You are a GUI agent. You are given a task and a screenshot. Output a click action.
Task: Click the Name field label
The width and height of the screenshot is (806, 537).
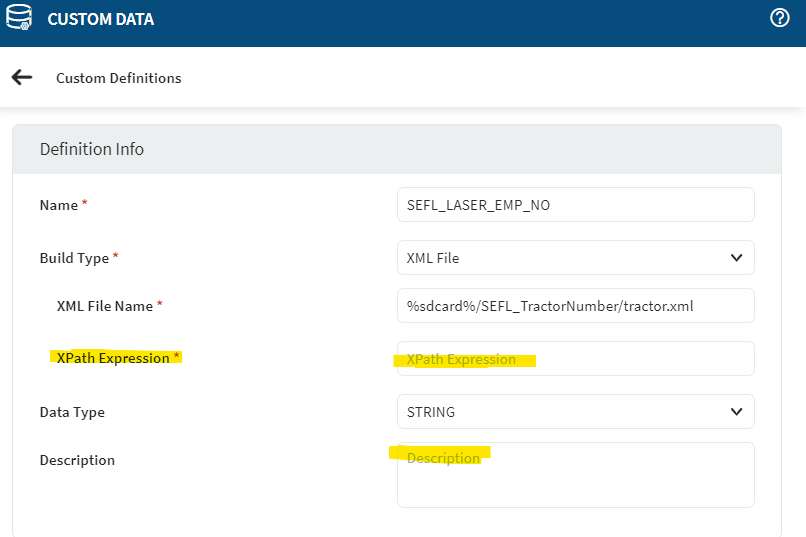(59, 205)
